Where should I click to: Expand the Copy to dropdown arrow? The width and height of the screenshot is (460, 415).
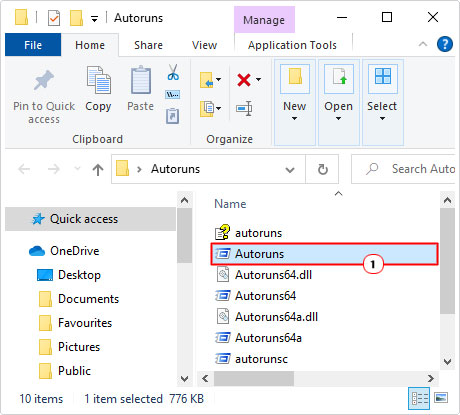pos(218,108)
